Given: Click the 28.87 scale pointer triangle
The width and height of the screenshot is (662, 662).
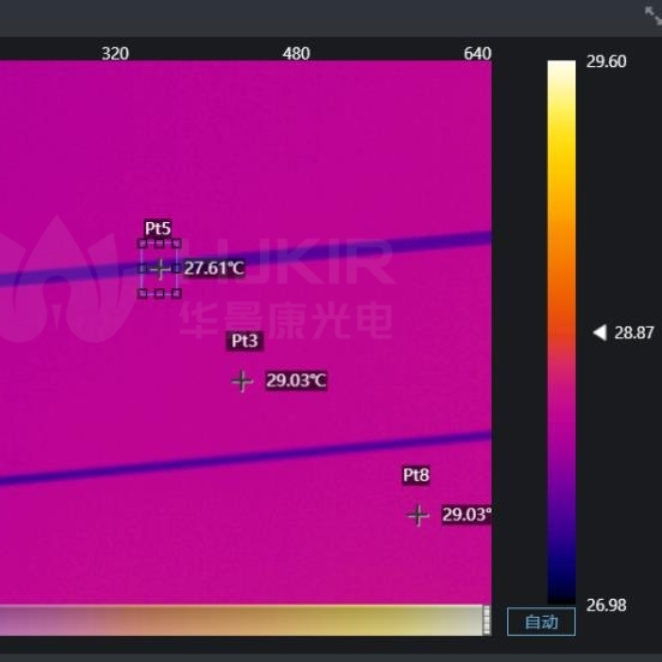Looking at the screenshot, I should (600, 333).
